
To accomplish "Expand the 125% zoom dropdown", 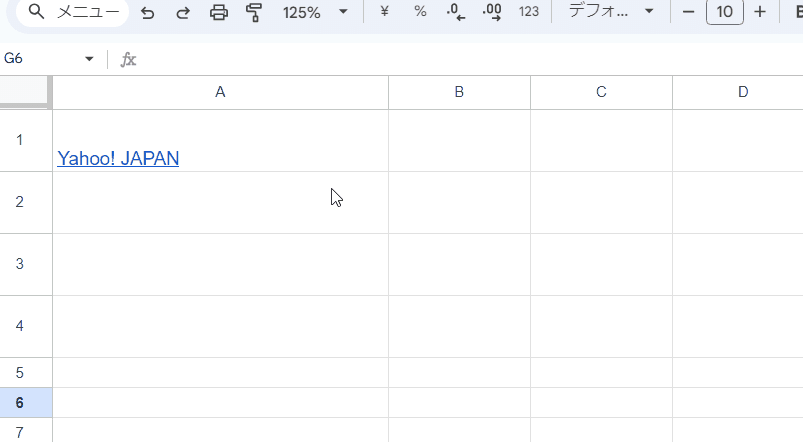I will tap(315, 12).
